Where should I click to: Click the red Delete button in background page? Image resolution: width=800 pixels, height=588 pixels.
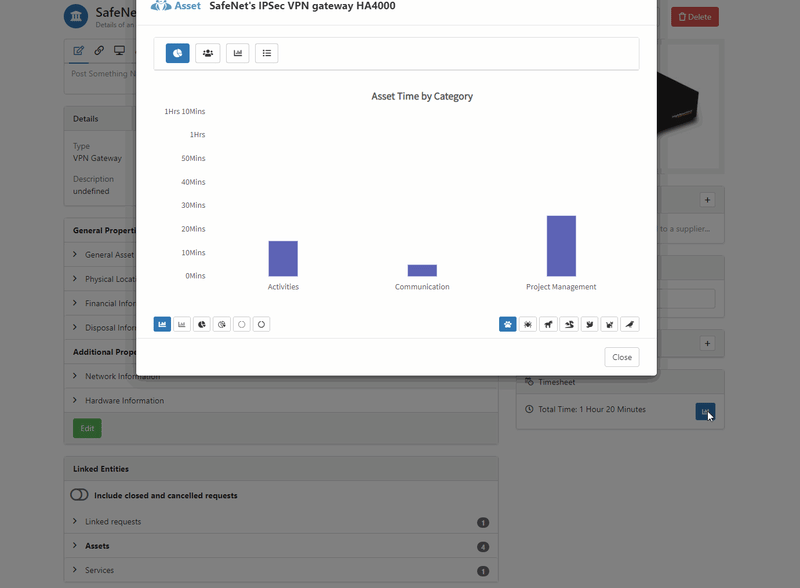pyautogui.click(x=695, y=17)
